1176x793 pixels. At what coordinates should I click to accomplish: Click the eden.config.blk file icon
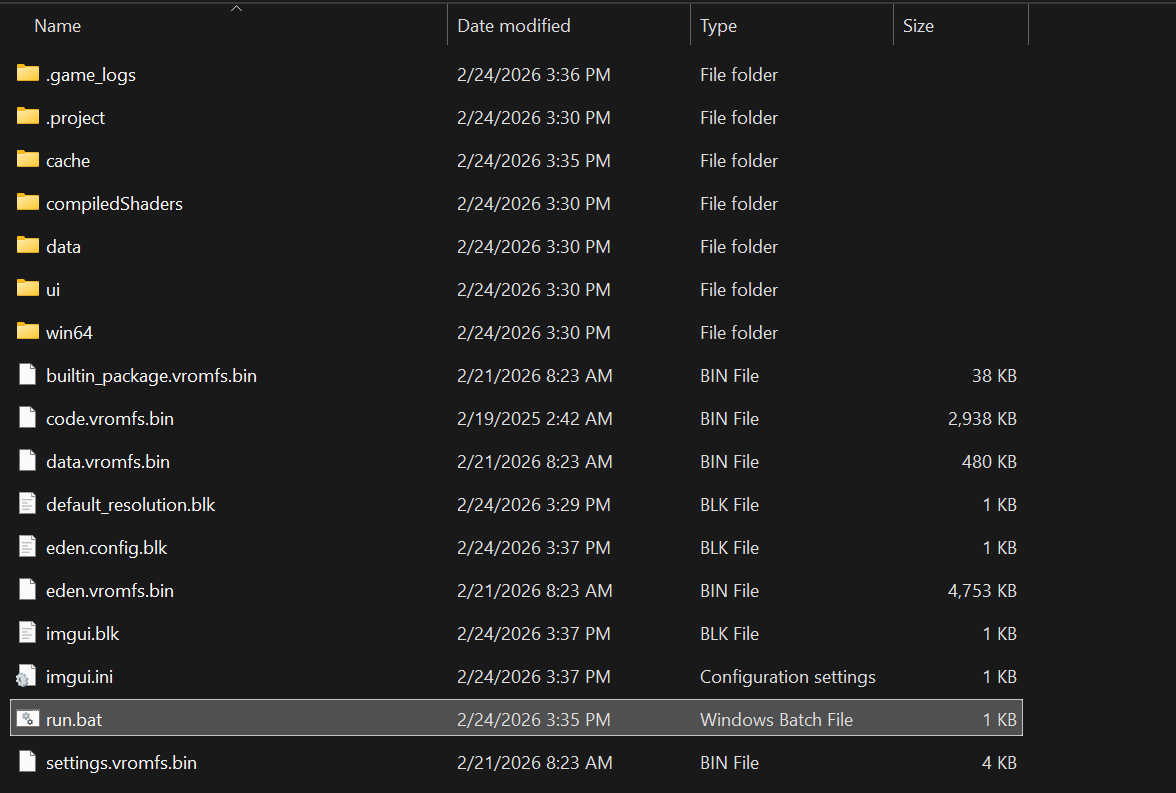pyautogui.click(x=27, y=547)
